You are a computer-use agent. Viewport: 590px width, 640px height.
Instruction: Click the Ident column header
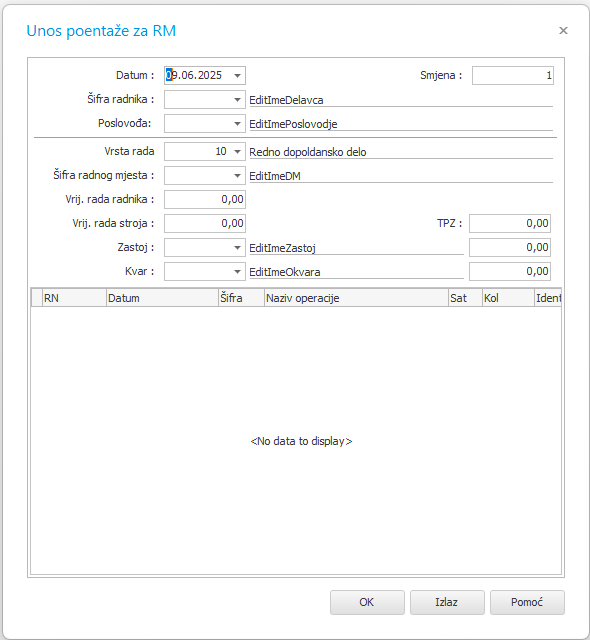[548, 298]
